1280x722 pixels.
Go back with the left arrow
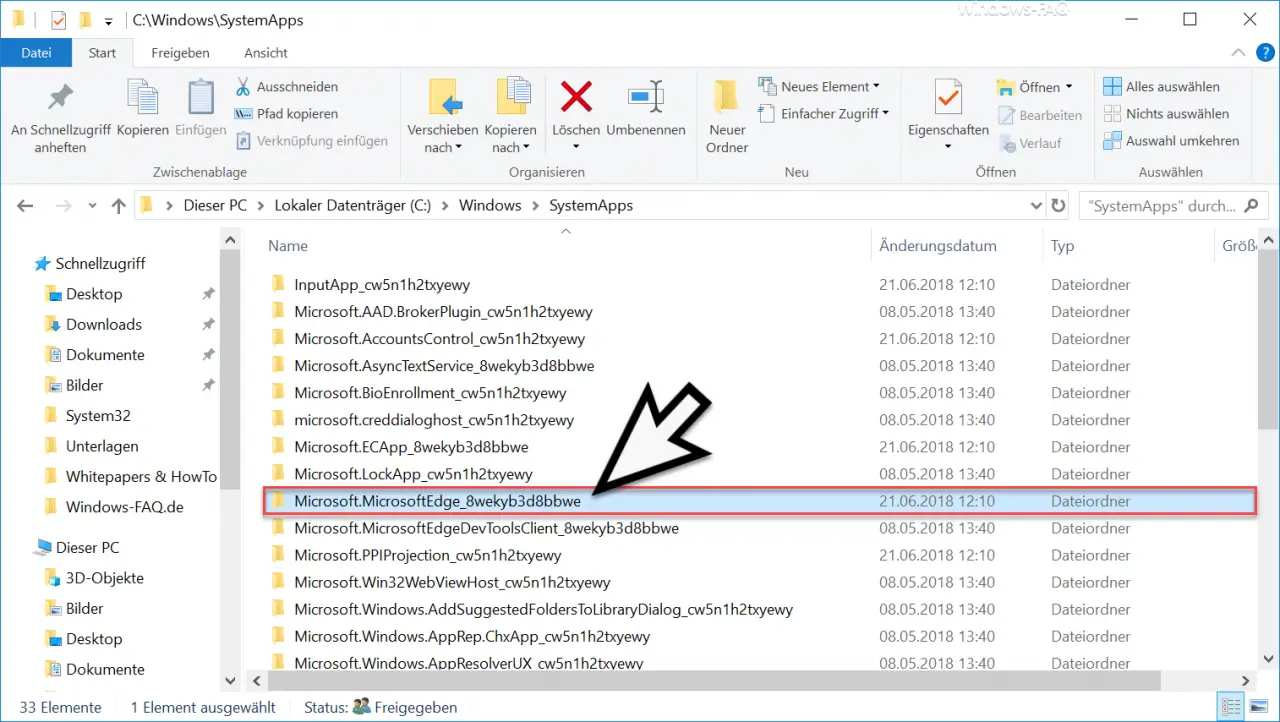click(x=26, y=206)
